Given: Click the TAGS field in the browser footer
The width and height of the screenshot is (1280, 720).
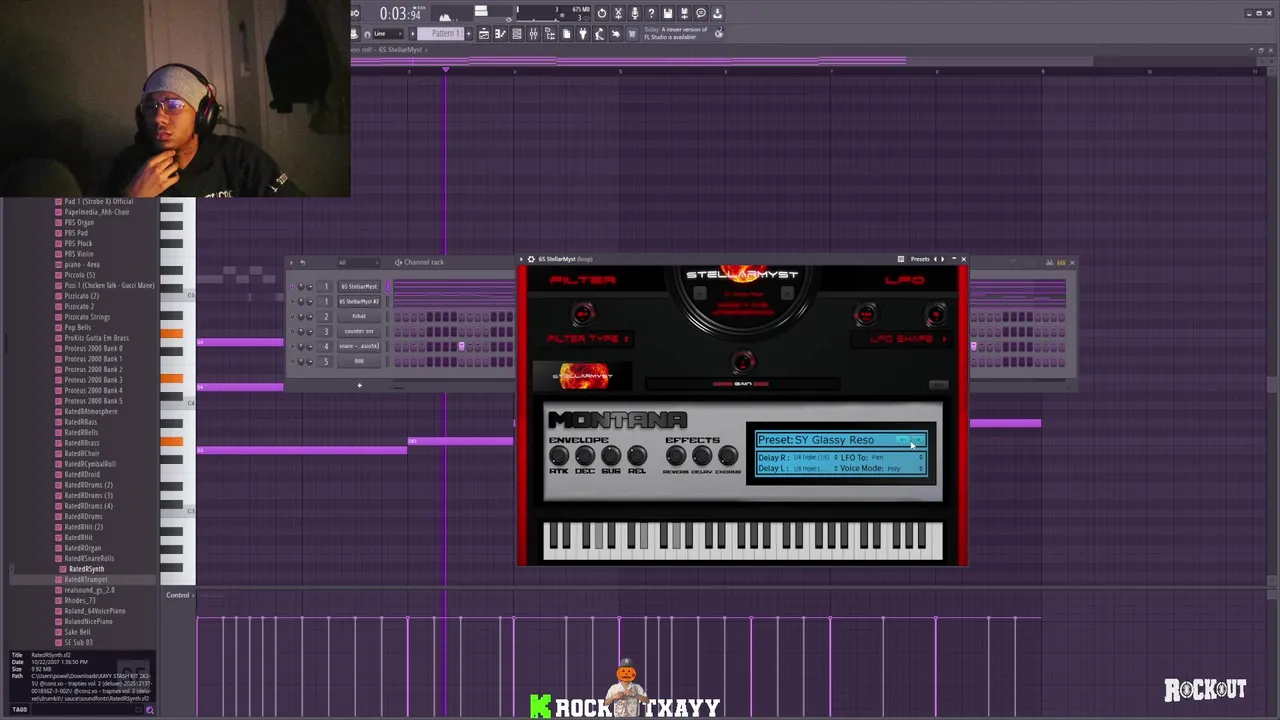Looking at the screenshot, I should coord(85,710).
